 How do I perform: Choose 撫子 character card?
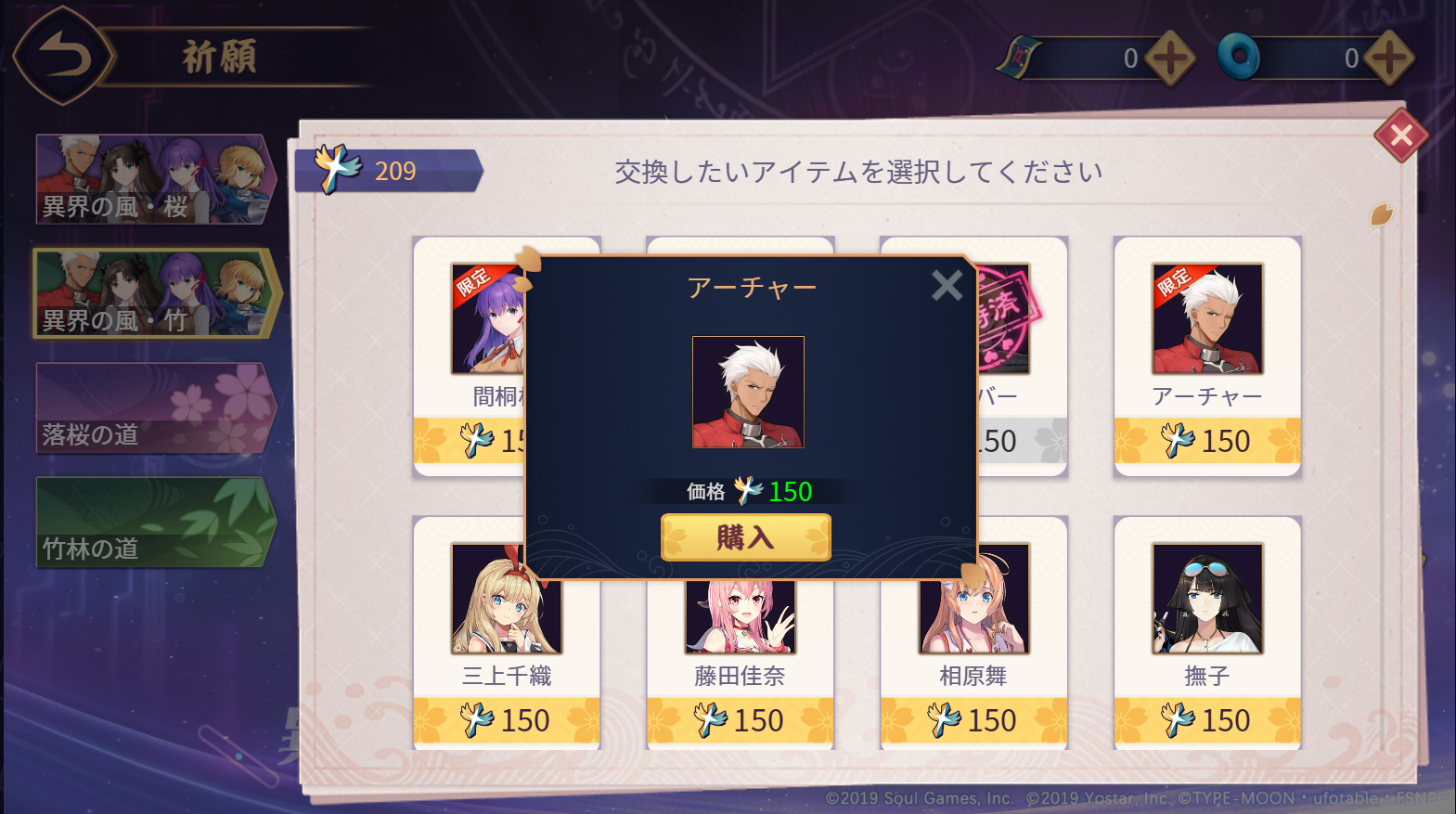click(x=1207, y=633)
